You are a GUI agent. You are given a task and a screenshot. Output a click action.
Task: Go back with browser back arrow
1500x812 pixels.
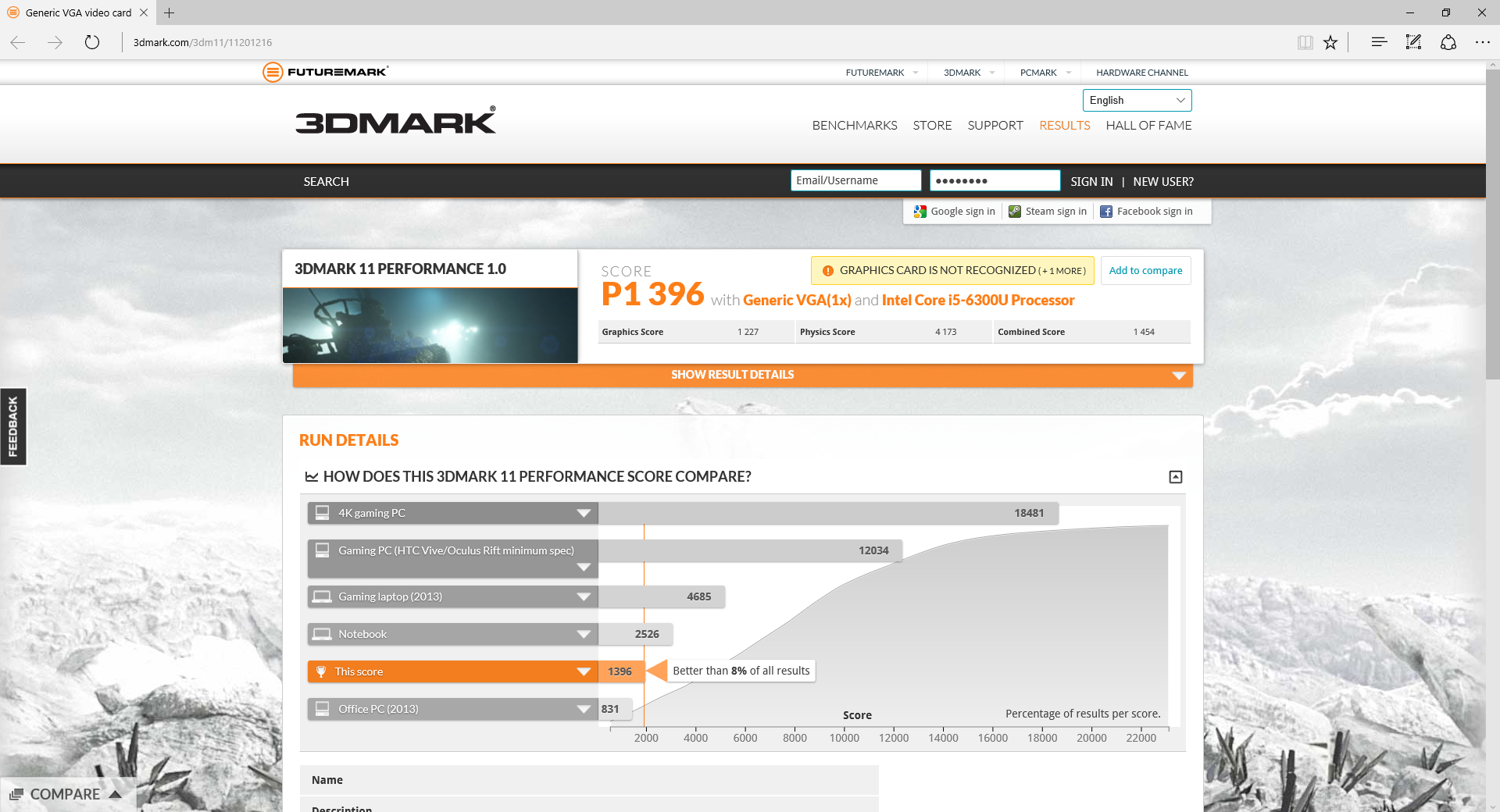coord(18,42)
